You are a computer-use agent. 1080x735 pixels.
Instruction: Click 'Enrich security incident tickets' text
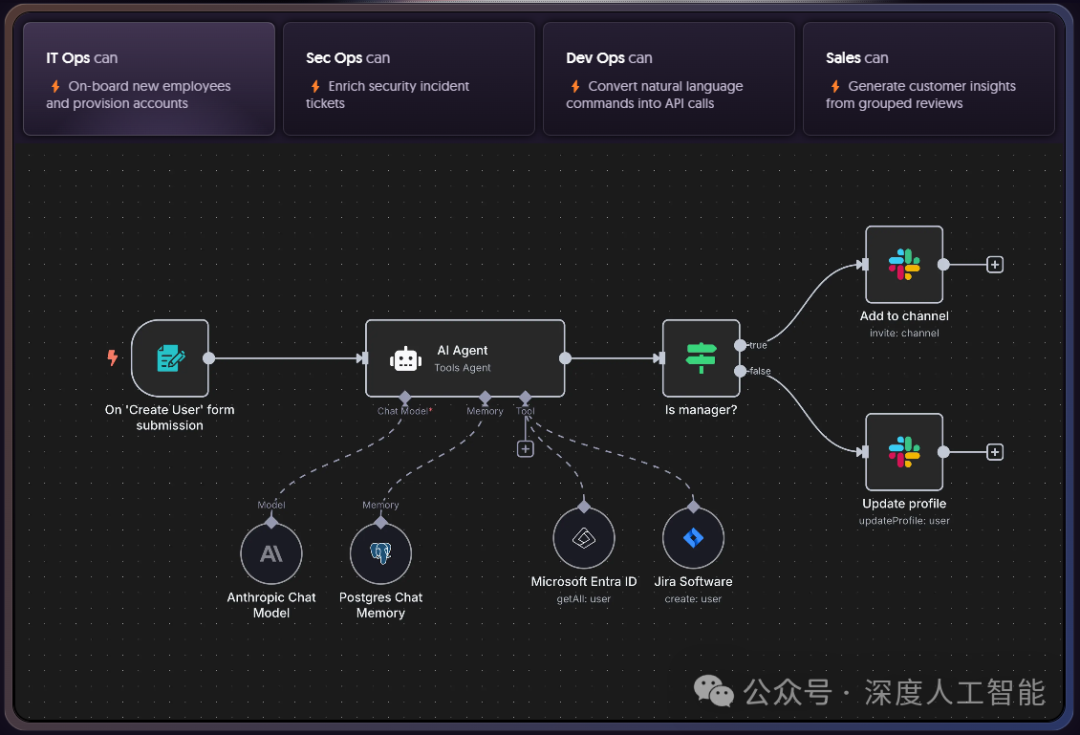click(388, 94)
